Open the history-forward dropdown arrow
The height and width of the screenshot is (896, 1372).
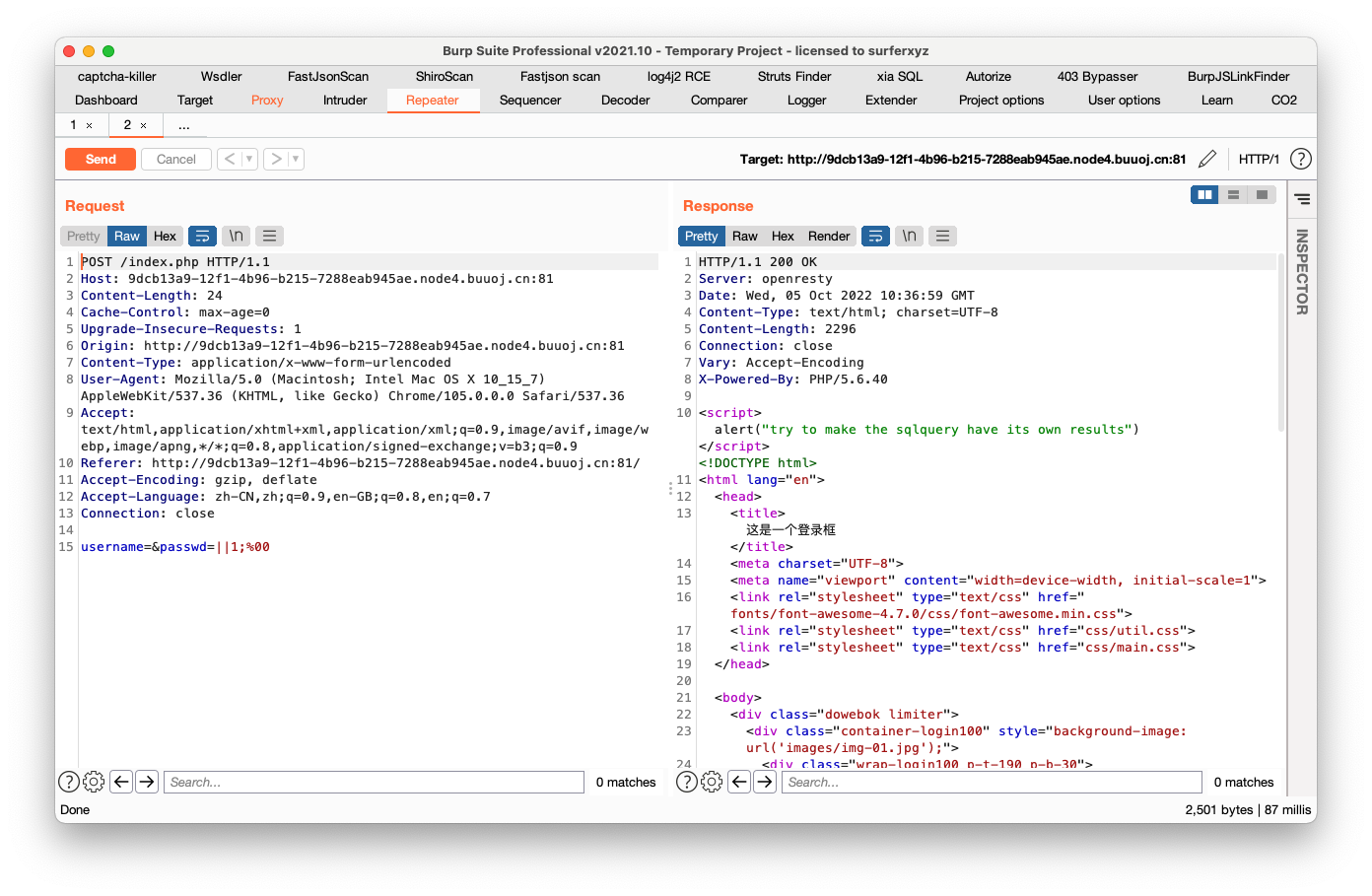tap(296, 159)
